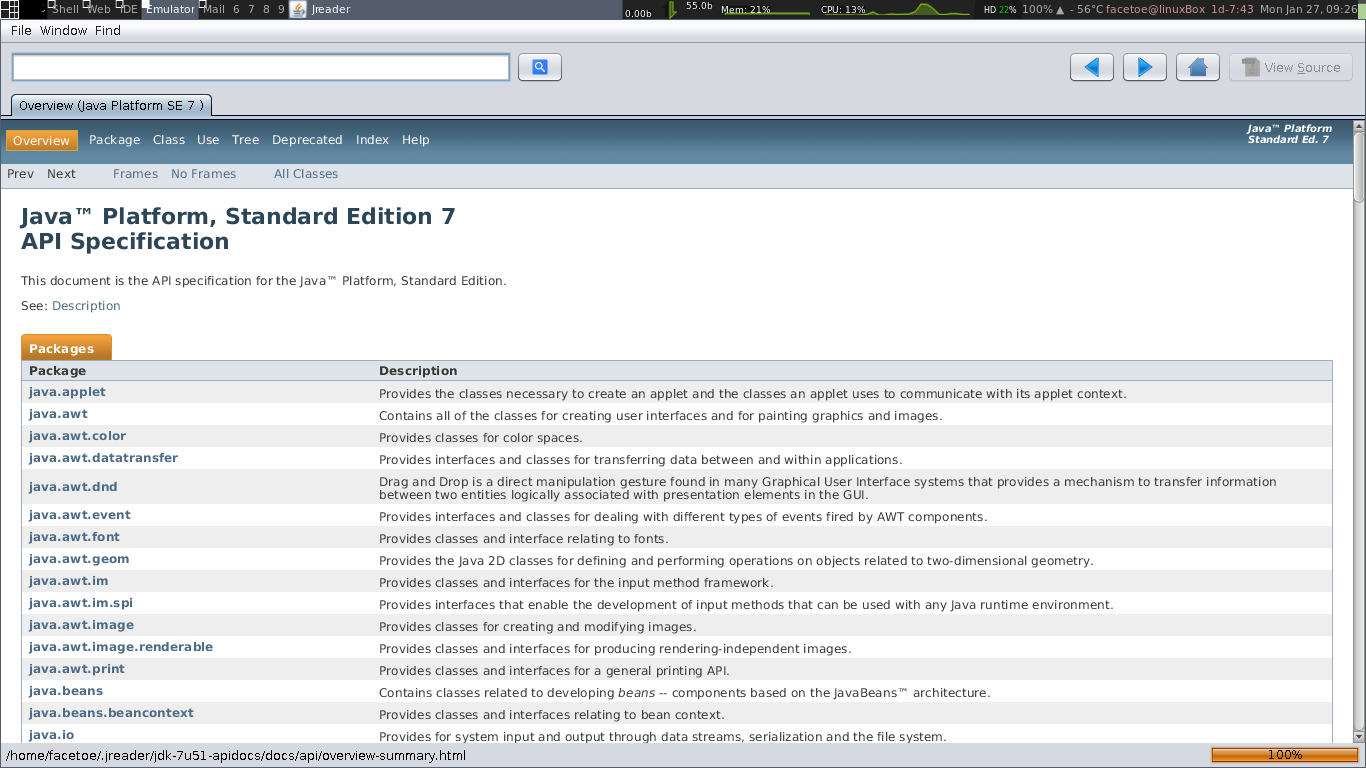Select the Packages table tab
This screenshot has height=768, width=1366.
(x=66, y=348)
